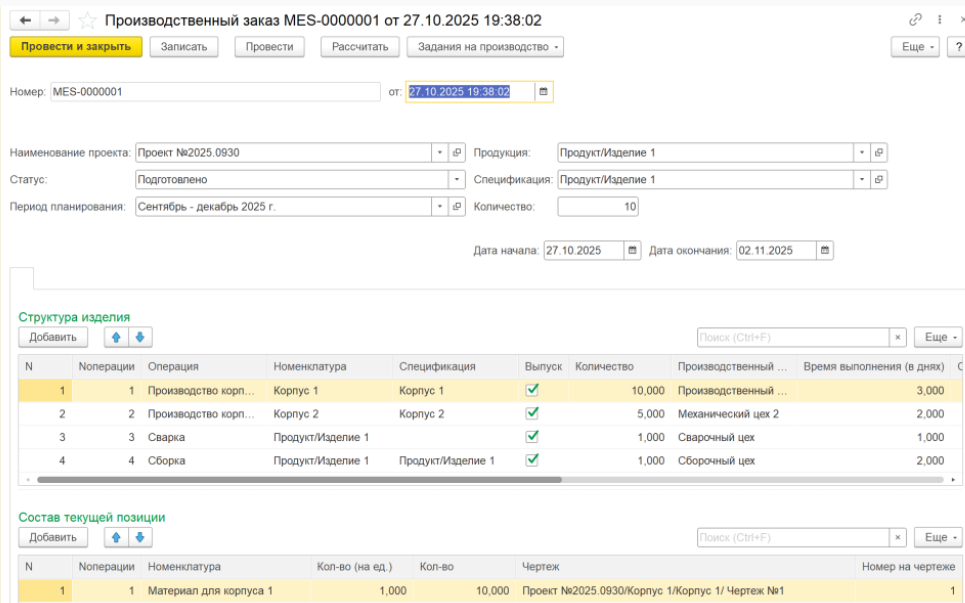Viewport: 965px width, 603px height.
Task: Select the Сборочный цех cell
Action: pyautogui.click(x=734, y=461)
